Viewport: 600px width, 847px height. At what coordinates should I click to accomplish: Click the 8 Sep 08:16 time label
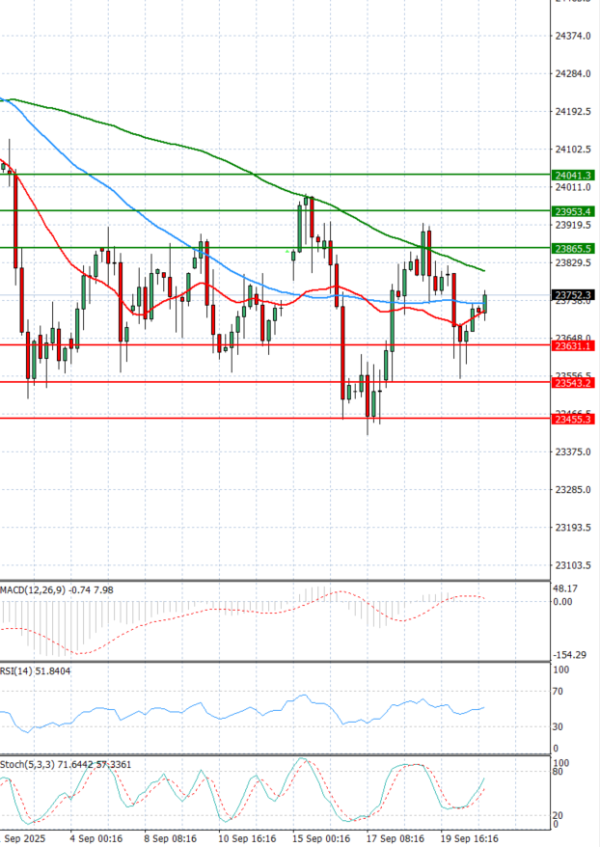170,838
